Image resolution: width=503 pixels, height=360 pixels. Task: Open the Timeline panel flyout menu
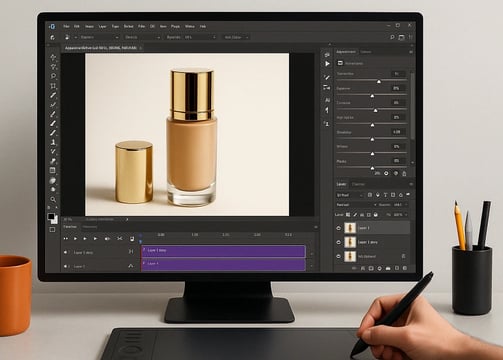click(x=316, y=227)
